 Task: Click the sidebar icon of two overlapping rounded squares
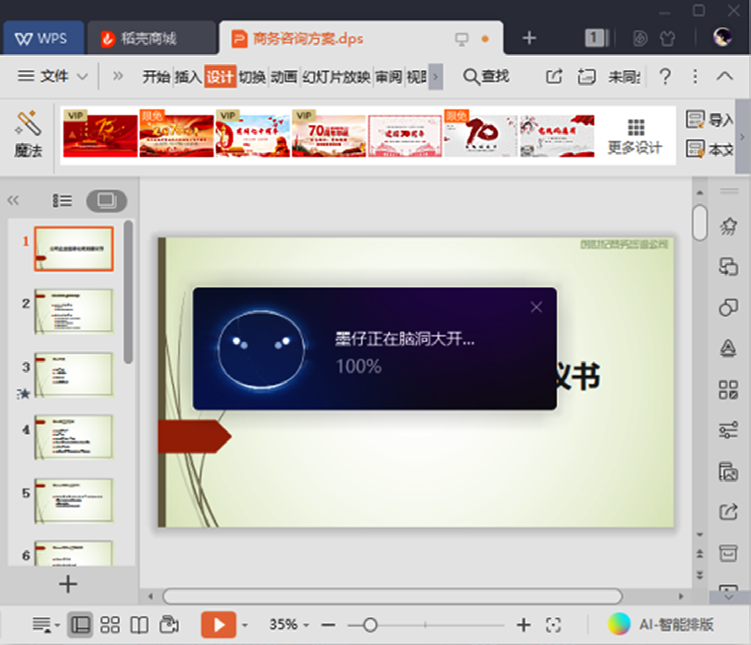click(x=728, y=266)
